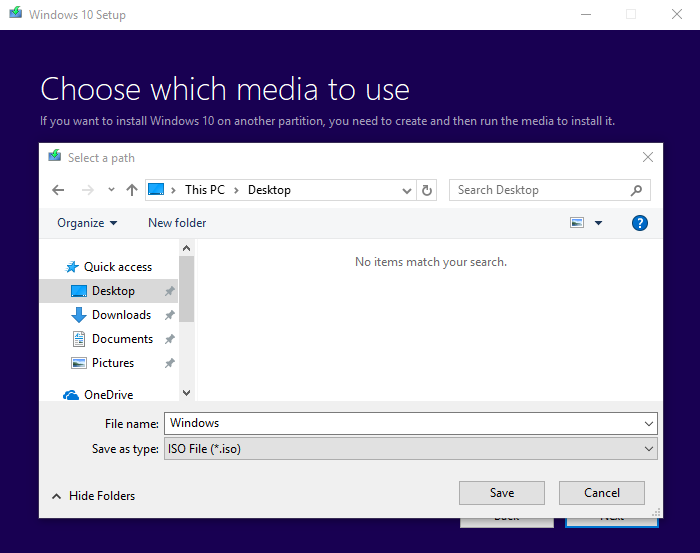700x553 pixels.
Task: Collapse the pane with Hide Folders
Action: 94,496
